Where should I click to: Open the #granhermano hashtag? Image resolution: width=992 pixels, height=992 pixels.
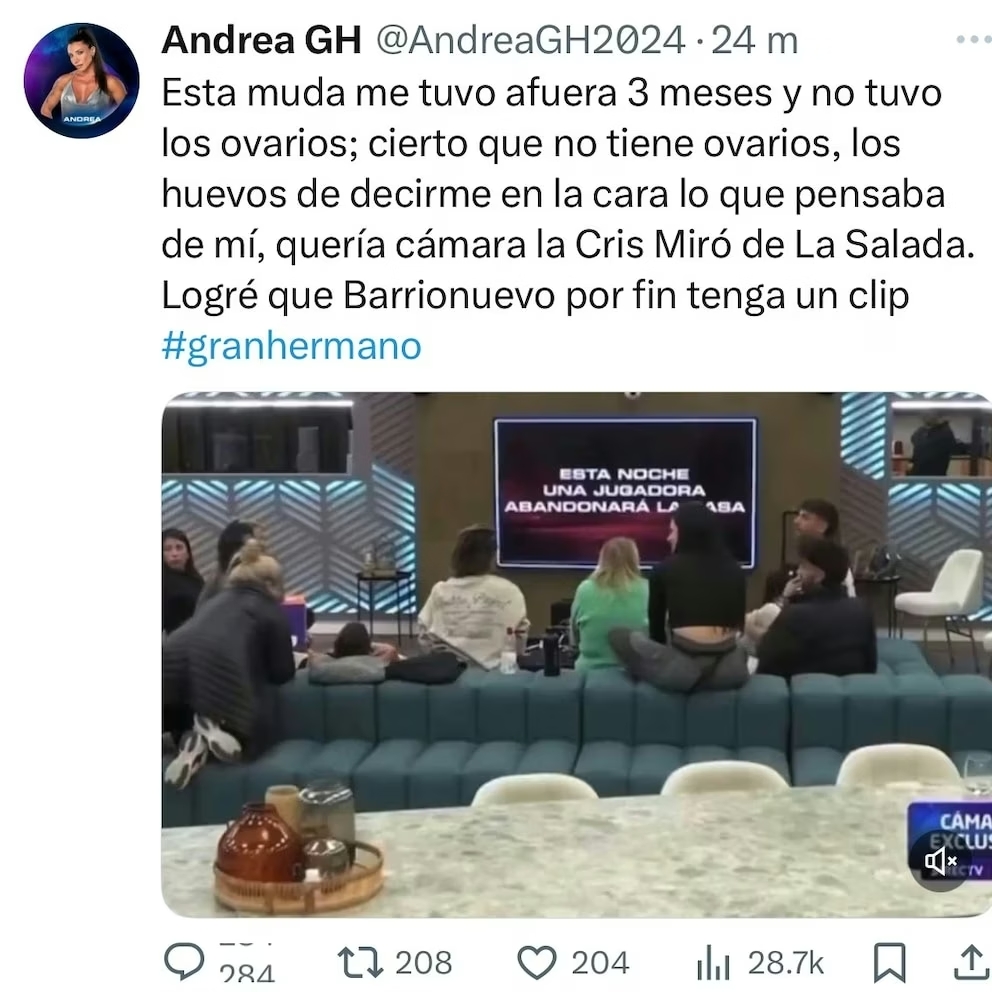tap(292, 347)
